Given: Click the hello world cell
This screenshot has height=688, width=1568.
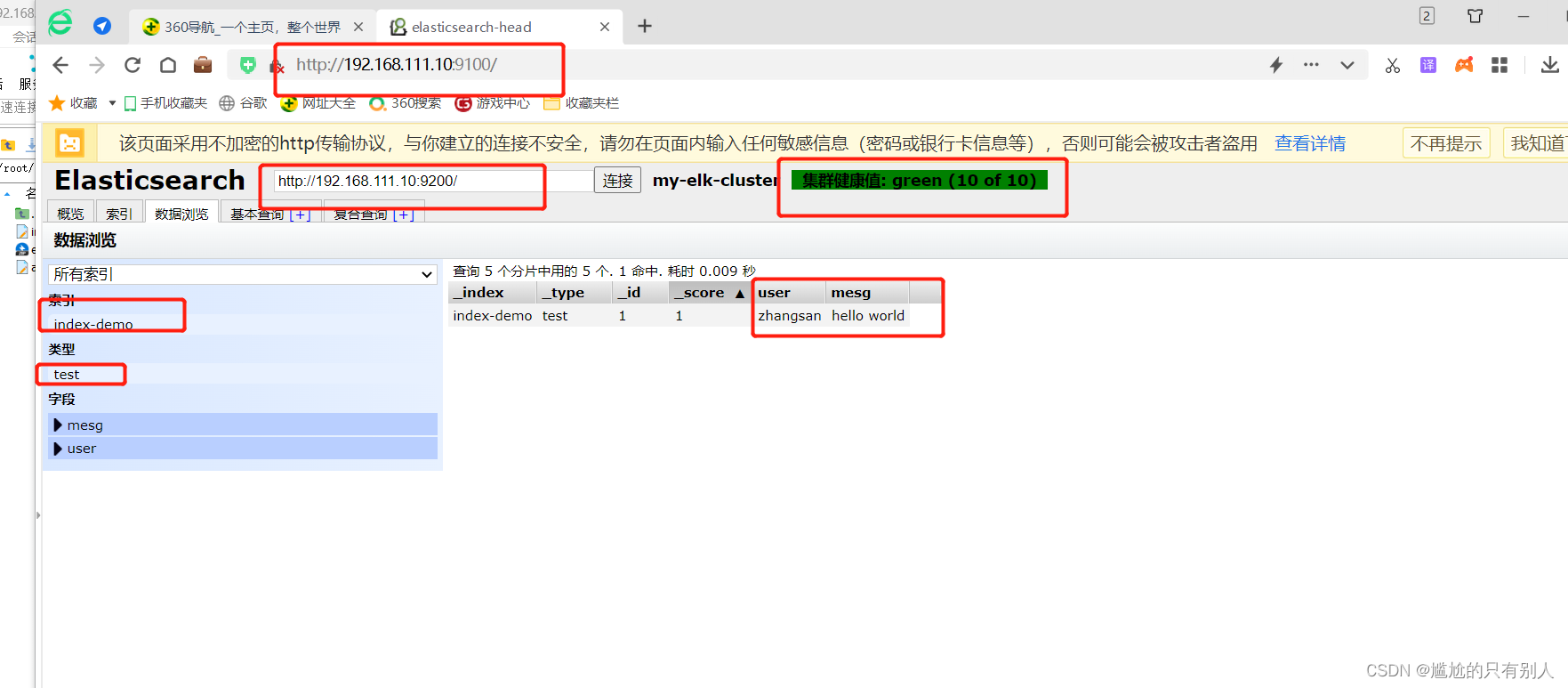Looking at the screenshot, I should click(x=868, y=316).
